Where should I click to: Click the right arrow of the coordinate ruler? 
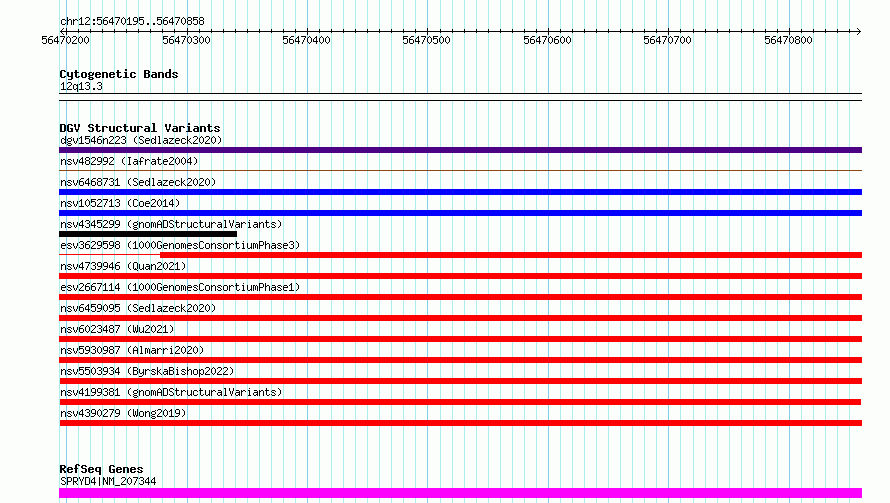pos(858,31)
